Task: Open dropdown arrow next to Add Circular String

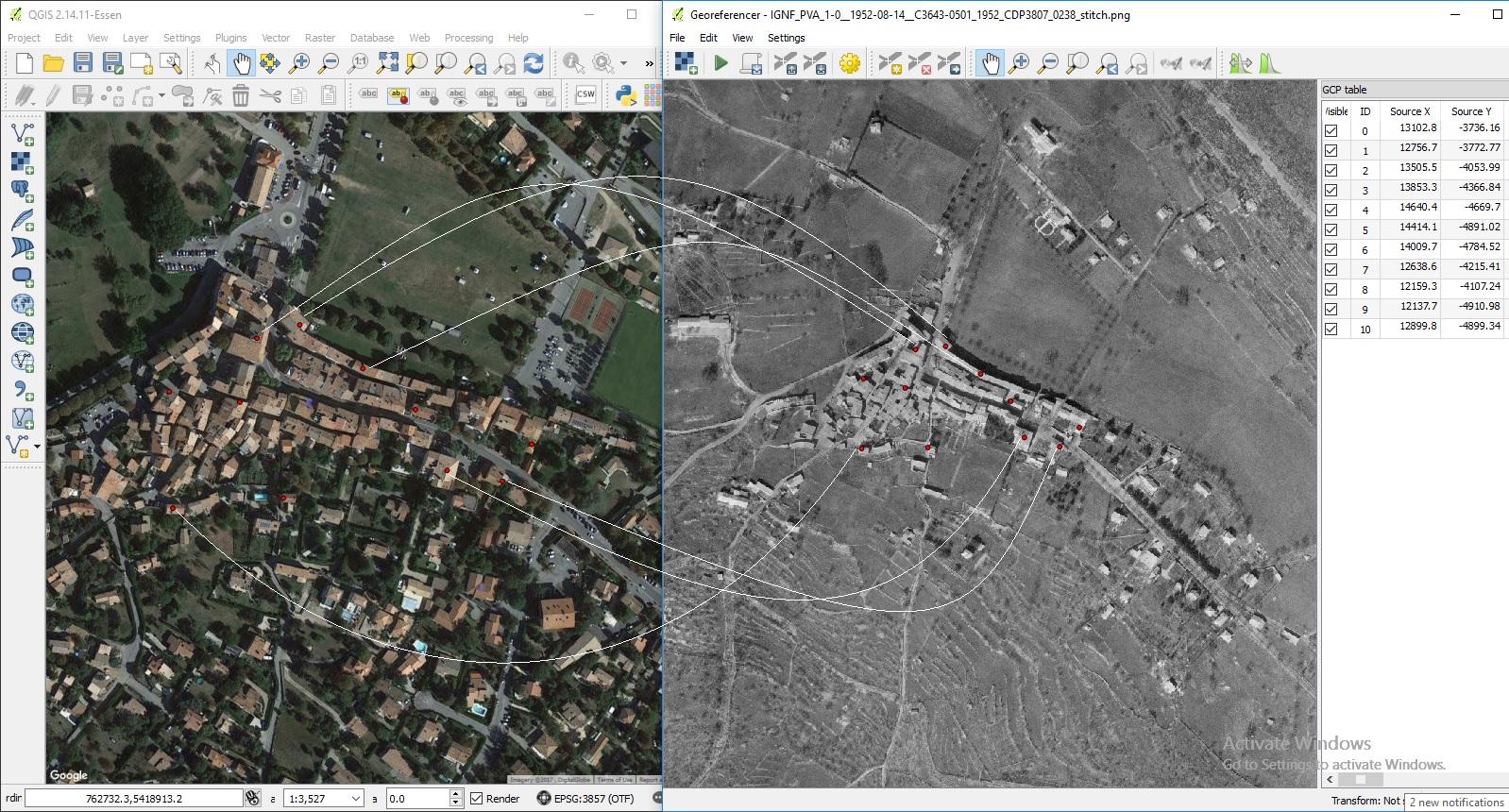Action: coord(161,94)
